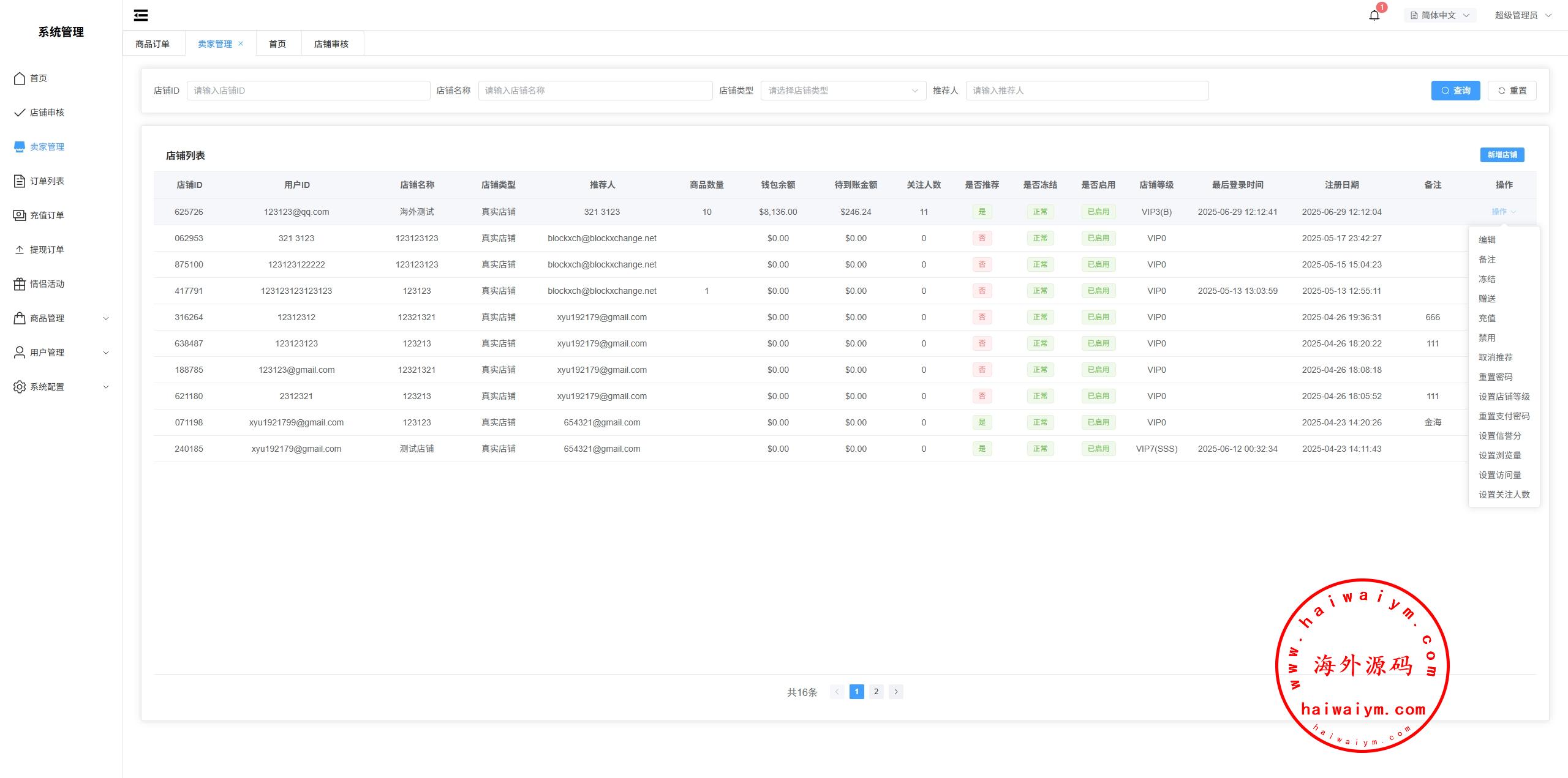1568x778 pixels.
Task: Choose 重置密码 from the action menu
Action: (1495, 377)
